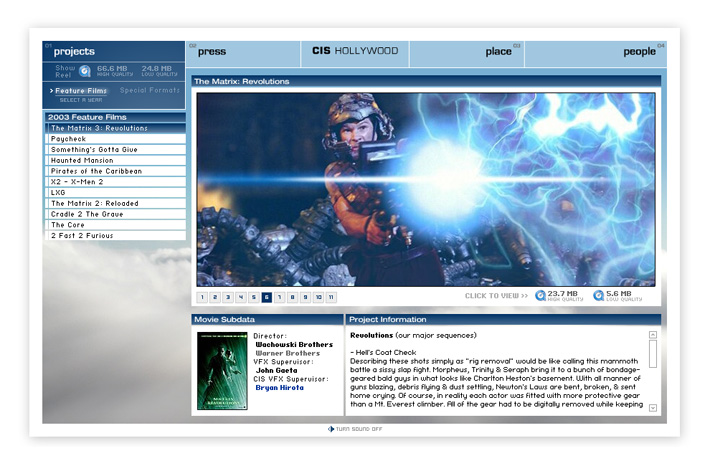Go to image page 8
The width and height of the screenshot is (710, 466).
pos(293,297)
